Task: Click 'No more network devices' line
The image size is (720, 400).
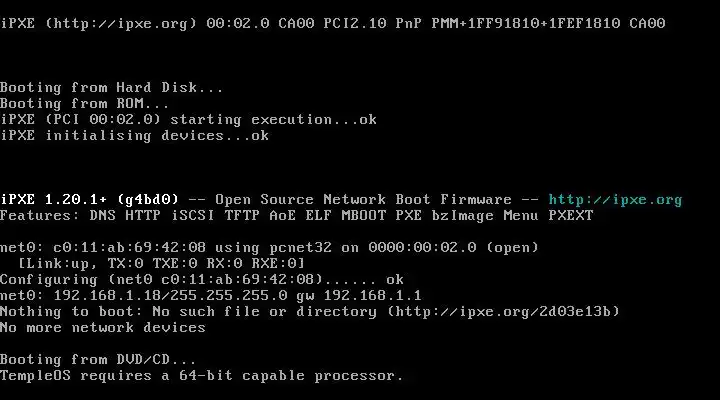Action: [103, 328]
